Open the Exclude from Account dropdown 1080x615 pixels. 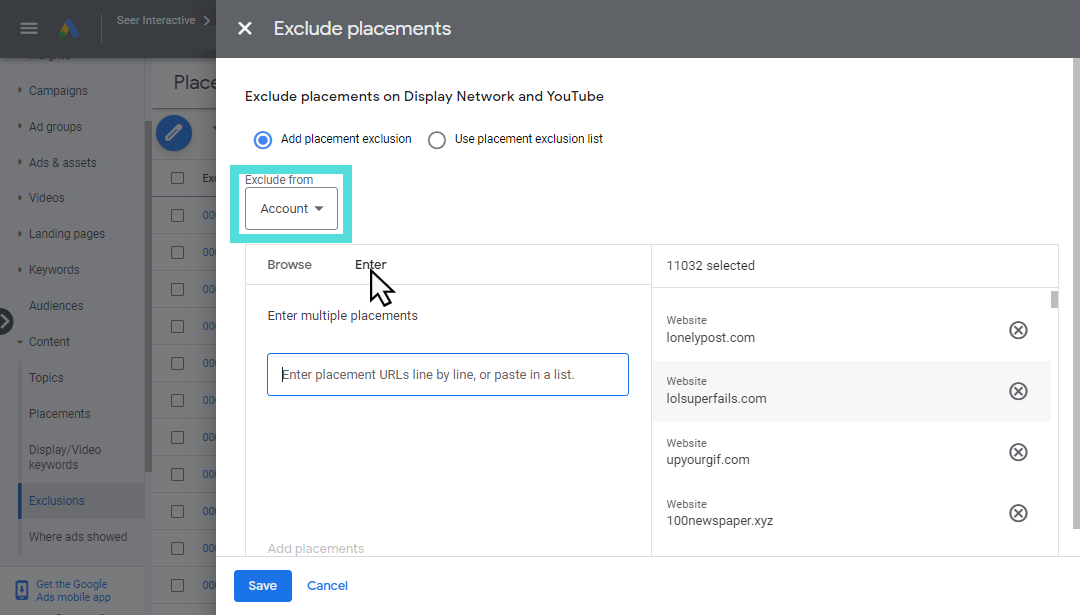click(x=291, y=209)
